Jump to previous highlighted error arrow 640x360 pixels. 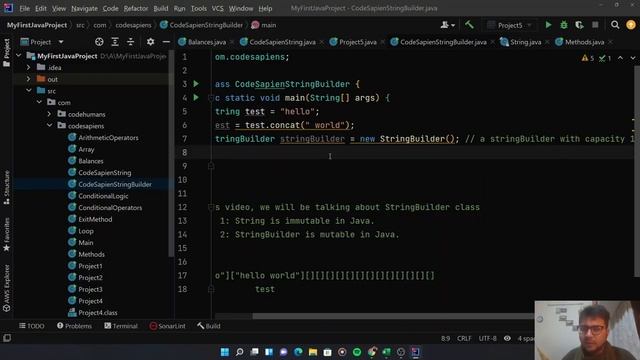tap(620, 58)
